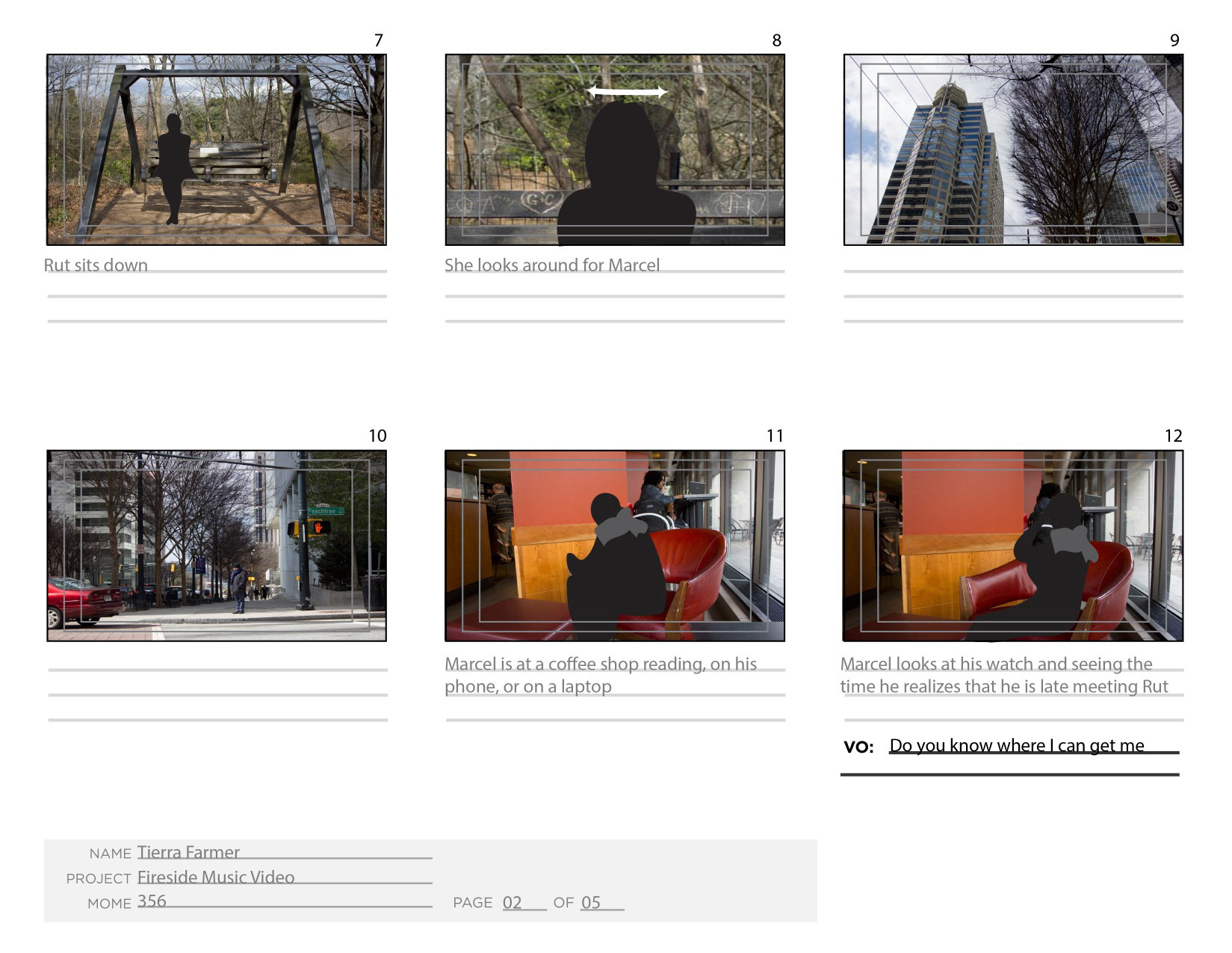Click caption "Rut sits down"
Viewport: 1232px width, 953px height.
(96, 265)
